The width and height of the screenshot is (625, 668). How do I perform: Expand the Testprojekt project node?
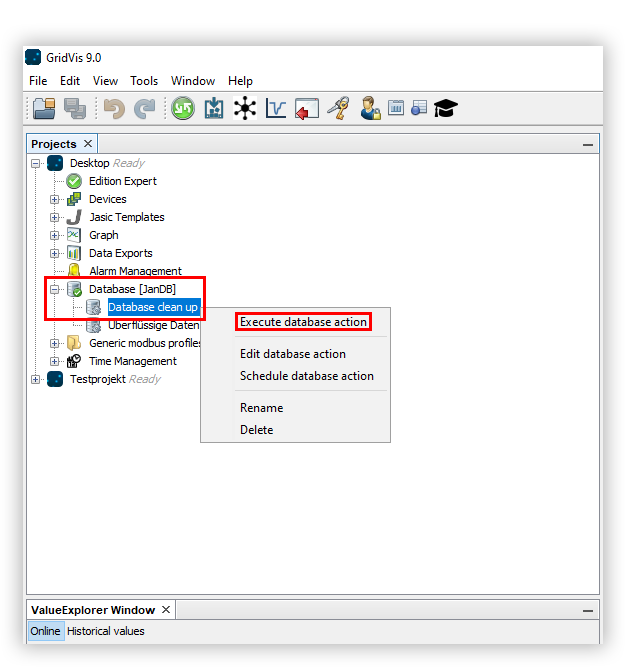click(36, 379)
